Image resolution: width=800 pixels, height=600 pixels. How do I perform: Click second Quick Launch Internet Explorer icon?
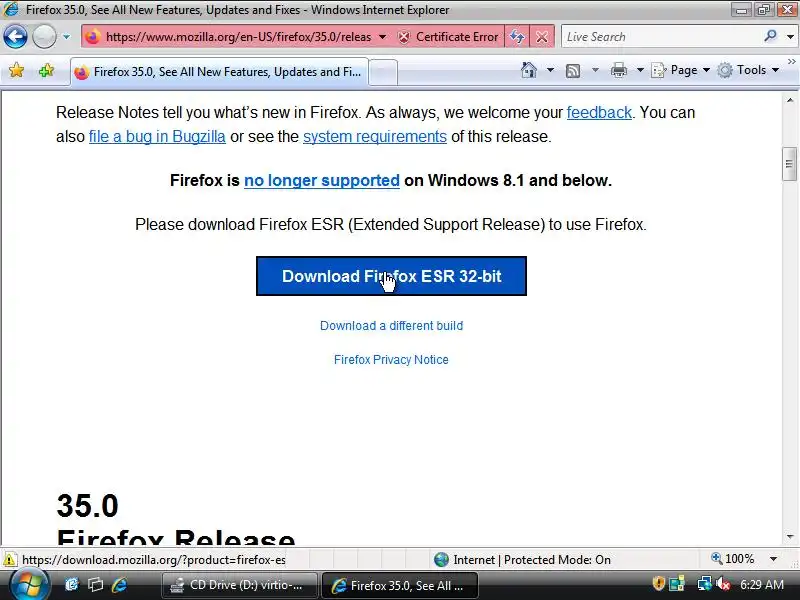(x=119, y=585)
